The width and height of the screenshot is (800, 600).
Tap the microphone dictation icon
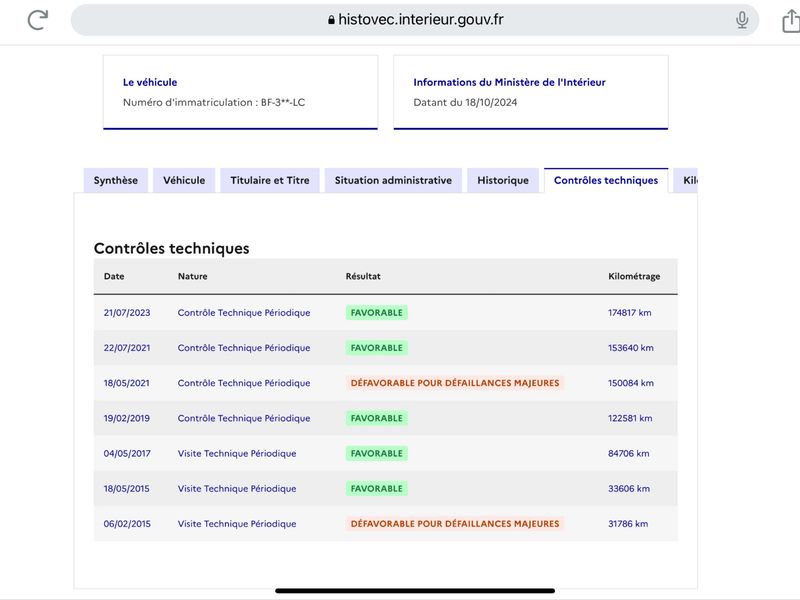pyautogui.click(x=742, y=20)
